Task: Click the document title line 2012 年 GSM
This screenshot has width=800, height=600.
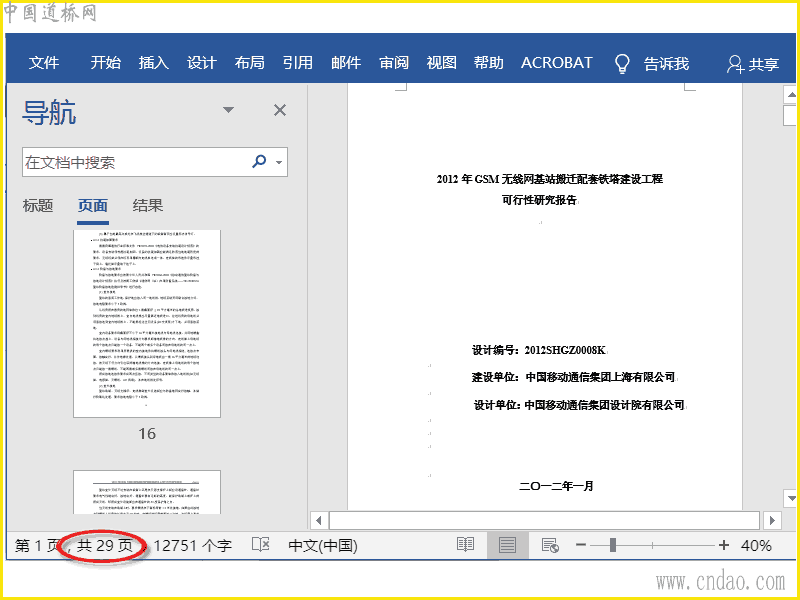Action: [x=549, y=179]
